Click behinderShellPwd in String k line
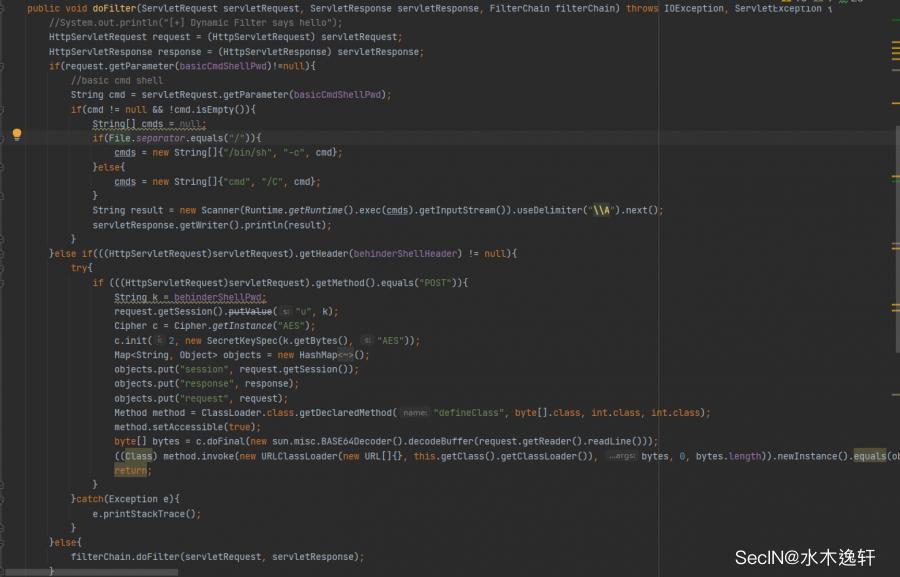Screen dimensions: 900x577 click(218, 297)
